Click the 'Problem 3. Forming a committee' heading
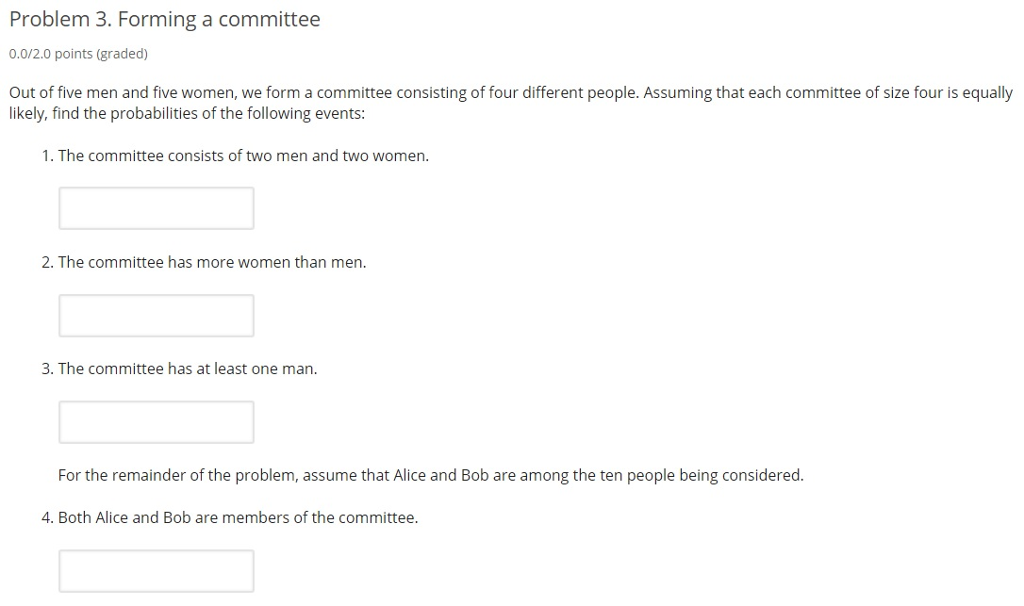Screen dimensions: 1024x606 tap(164, 19)
